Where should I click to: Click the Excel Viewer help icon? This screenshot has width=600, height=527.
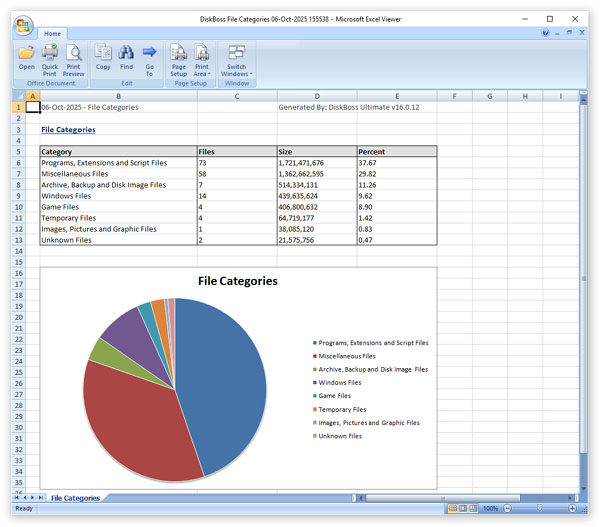[x=546, y=33]
